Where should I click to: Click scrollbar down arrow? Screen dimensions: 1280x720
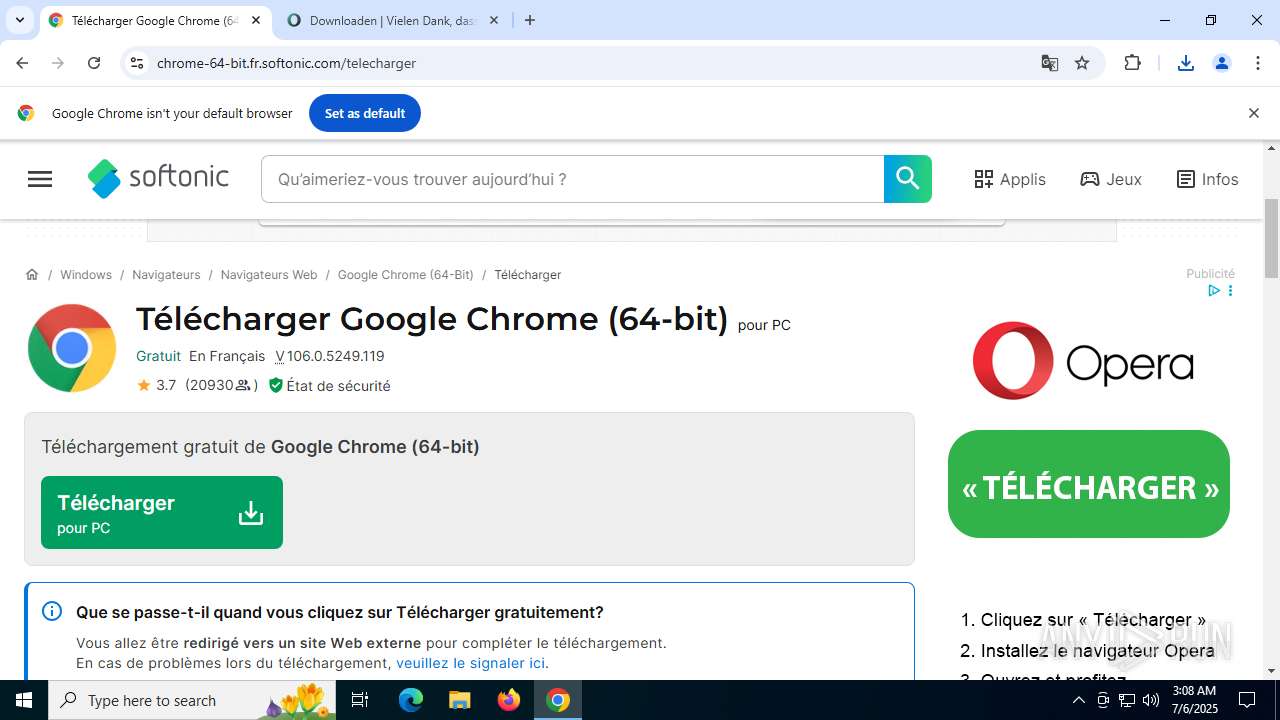1271,671
